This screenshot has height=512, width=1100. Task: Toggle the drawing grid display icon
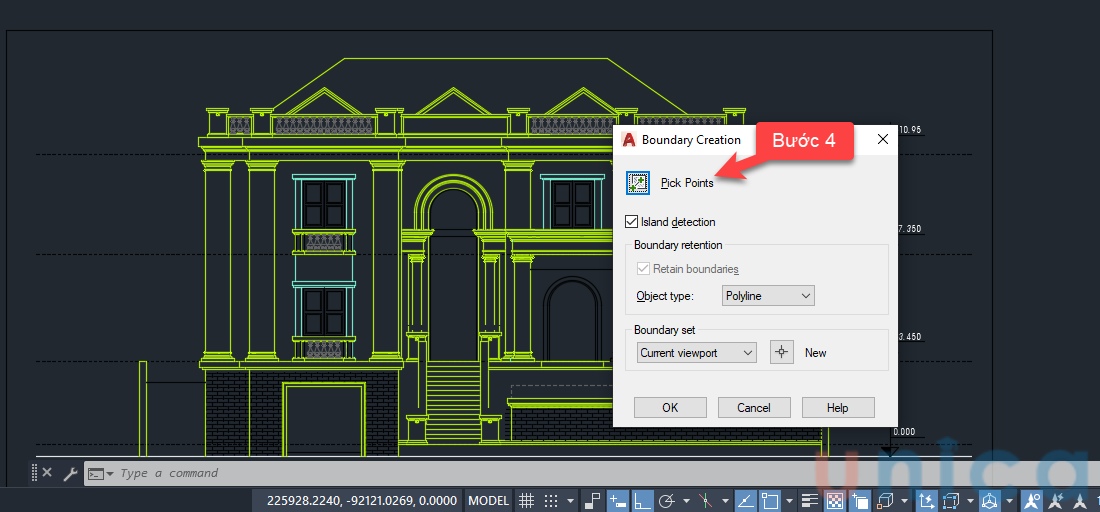(526, 500)
